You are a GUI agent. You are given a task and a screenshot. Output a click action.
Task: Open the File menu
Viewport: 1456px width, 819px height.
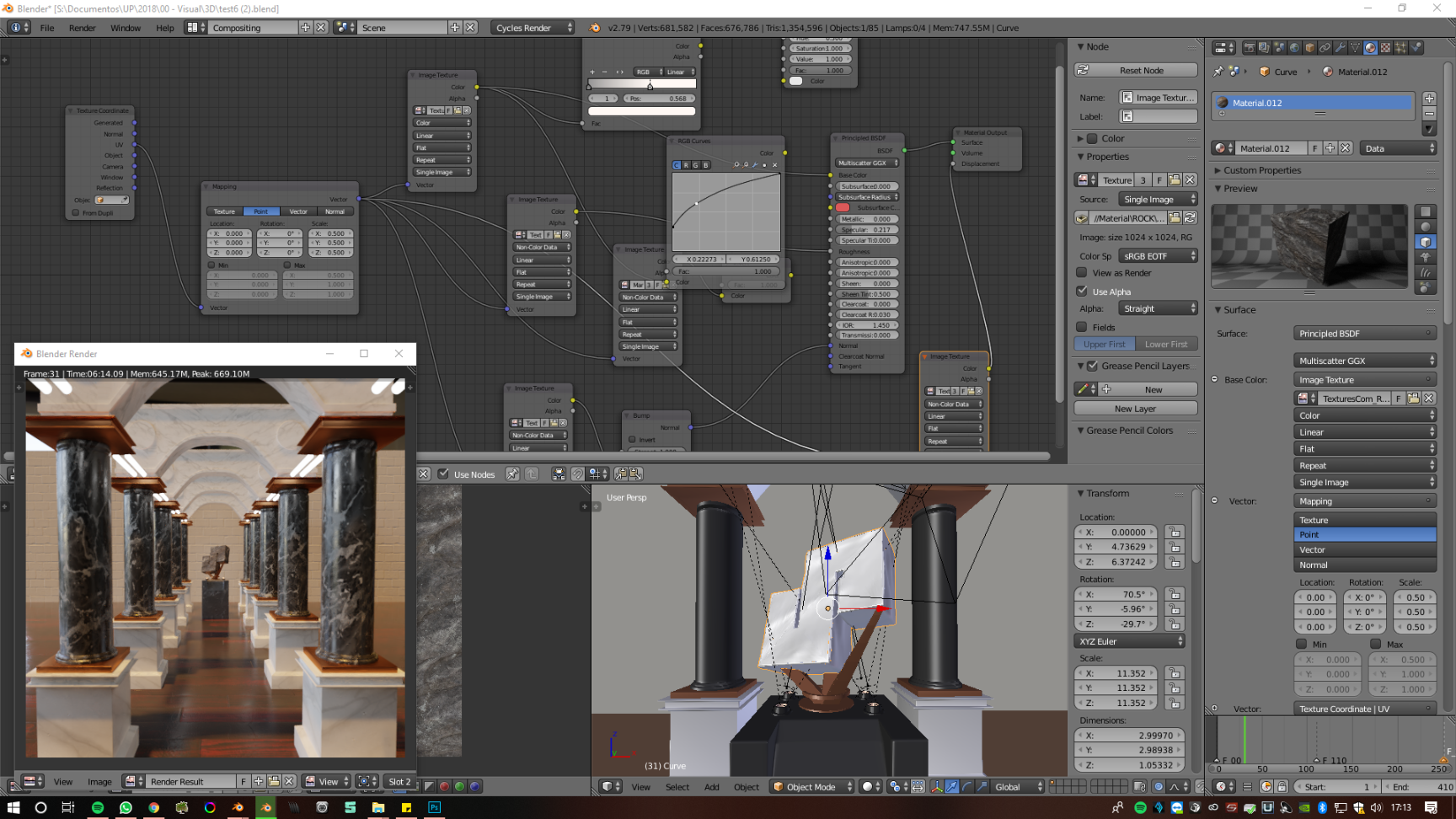coord(47,28)
